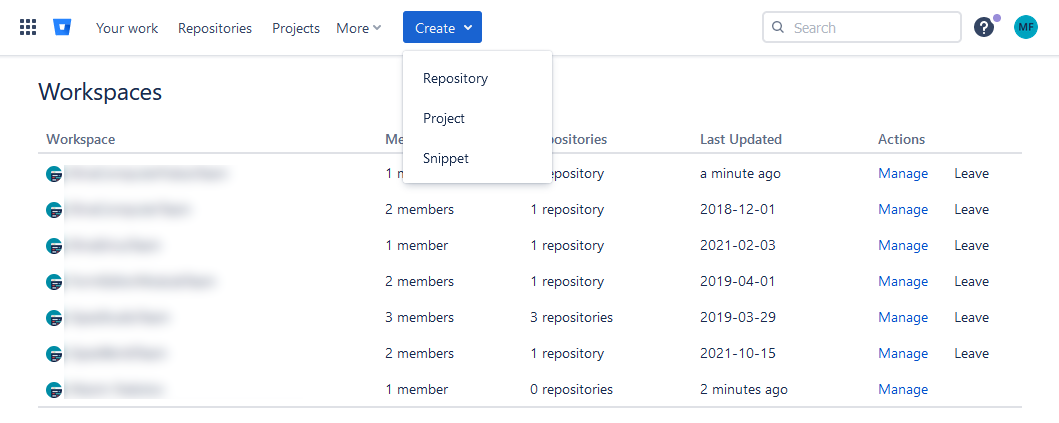Click the Workspace column header
The image size is (1059, 423).
pyautogui.click(x=80, y=139)
